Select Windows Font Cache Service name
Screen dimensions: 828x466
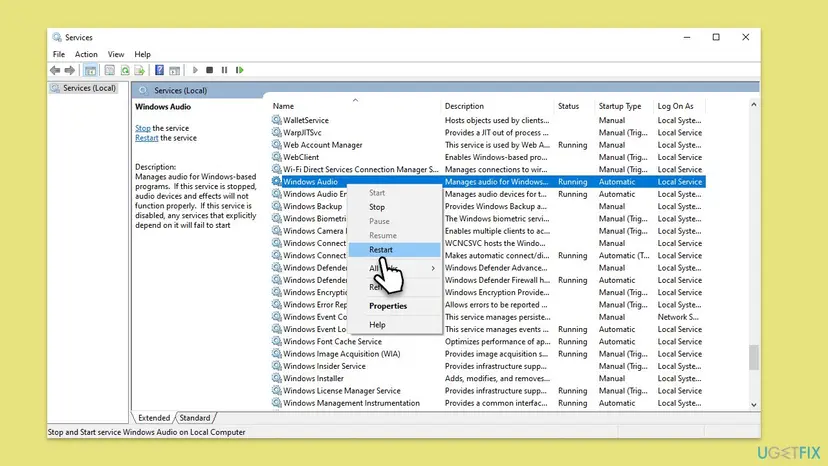click(332, 341)
